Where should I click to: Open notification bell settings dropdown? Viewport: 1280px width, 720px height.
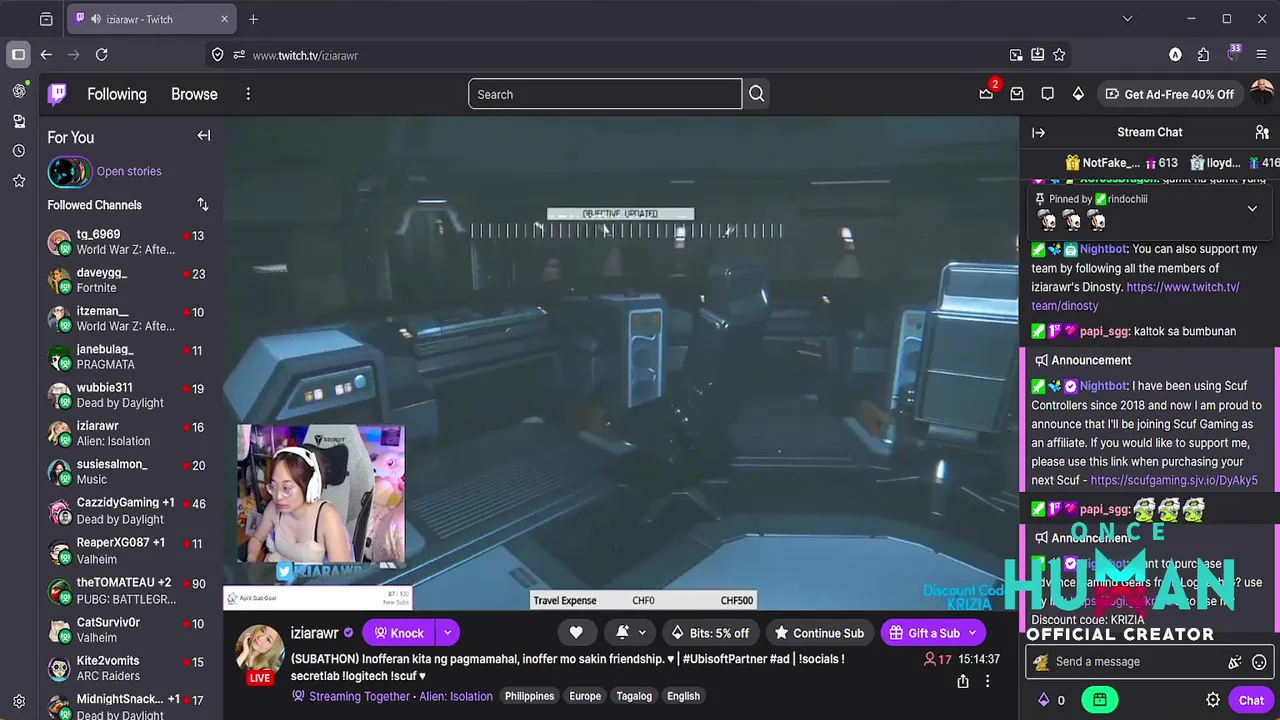pos(629,633)
